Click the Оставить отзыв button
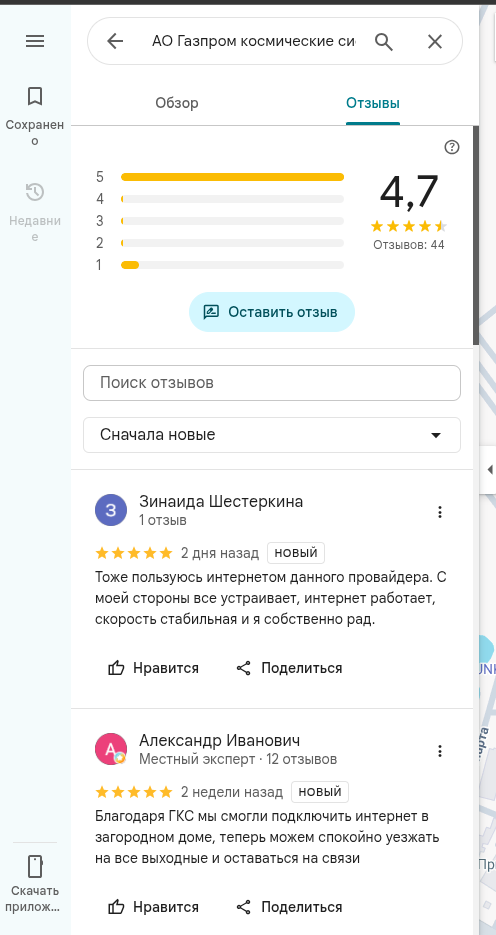Viewport: 496px width, 935px height. [272, 312]
